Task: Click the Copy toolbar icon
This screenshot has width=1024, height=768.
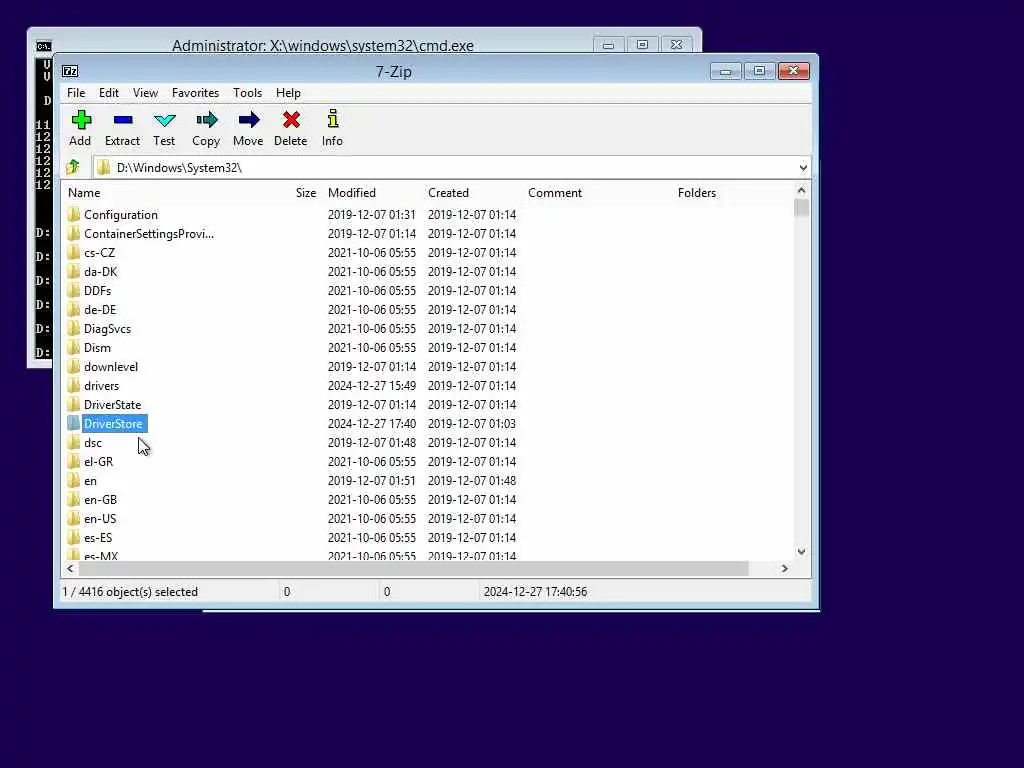Action: (206, 120)
